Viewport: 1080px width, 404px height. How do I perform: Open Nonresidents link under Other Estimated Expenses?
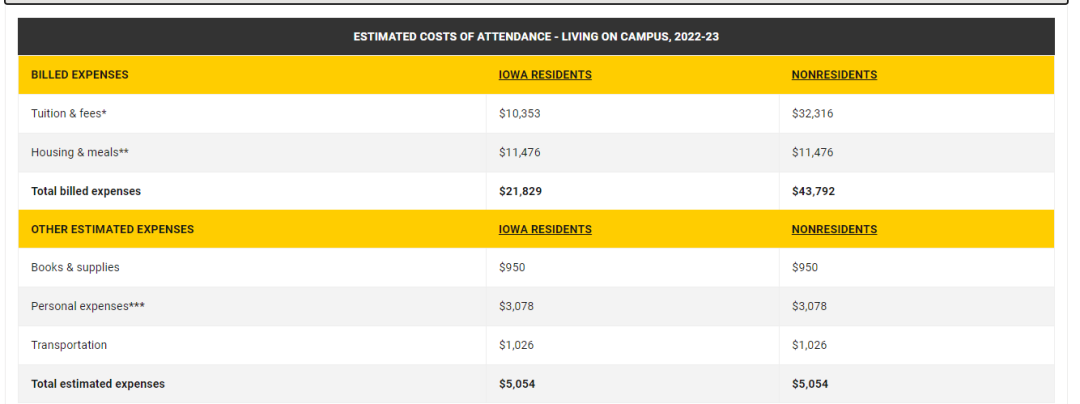click(x=834, y=229)
